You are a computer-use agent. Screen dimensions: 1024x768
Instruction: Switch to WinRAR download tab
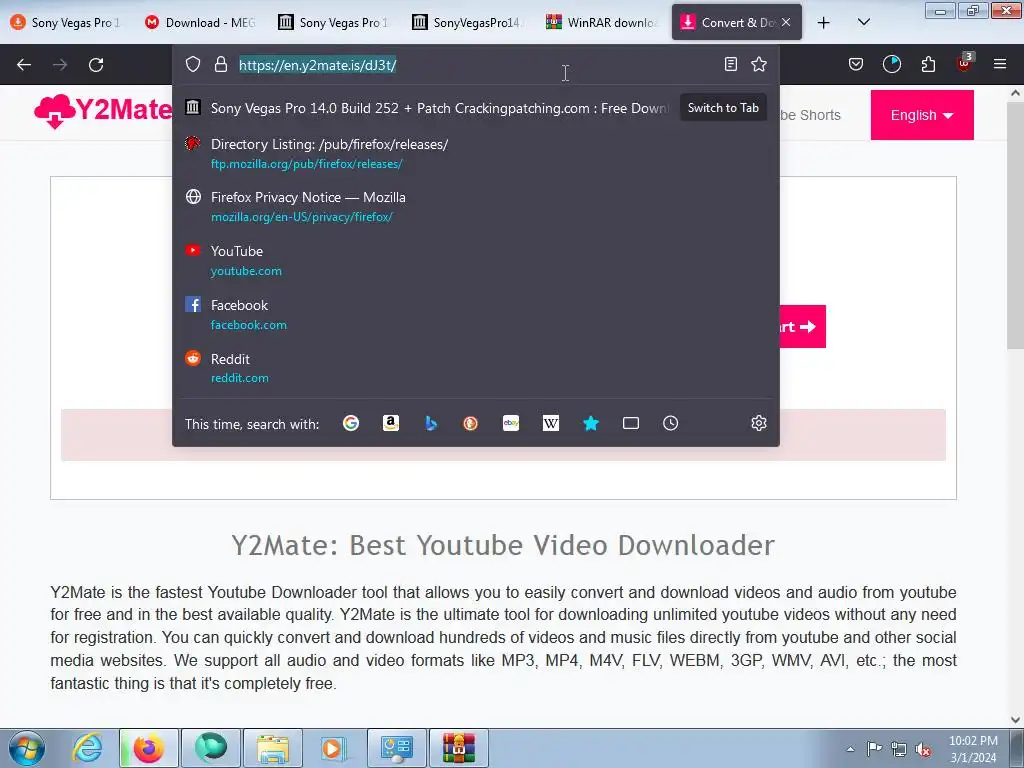coord(601,23)
